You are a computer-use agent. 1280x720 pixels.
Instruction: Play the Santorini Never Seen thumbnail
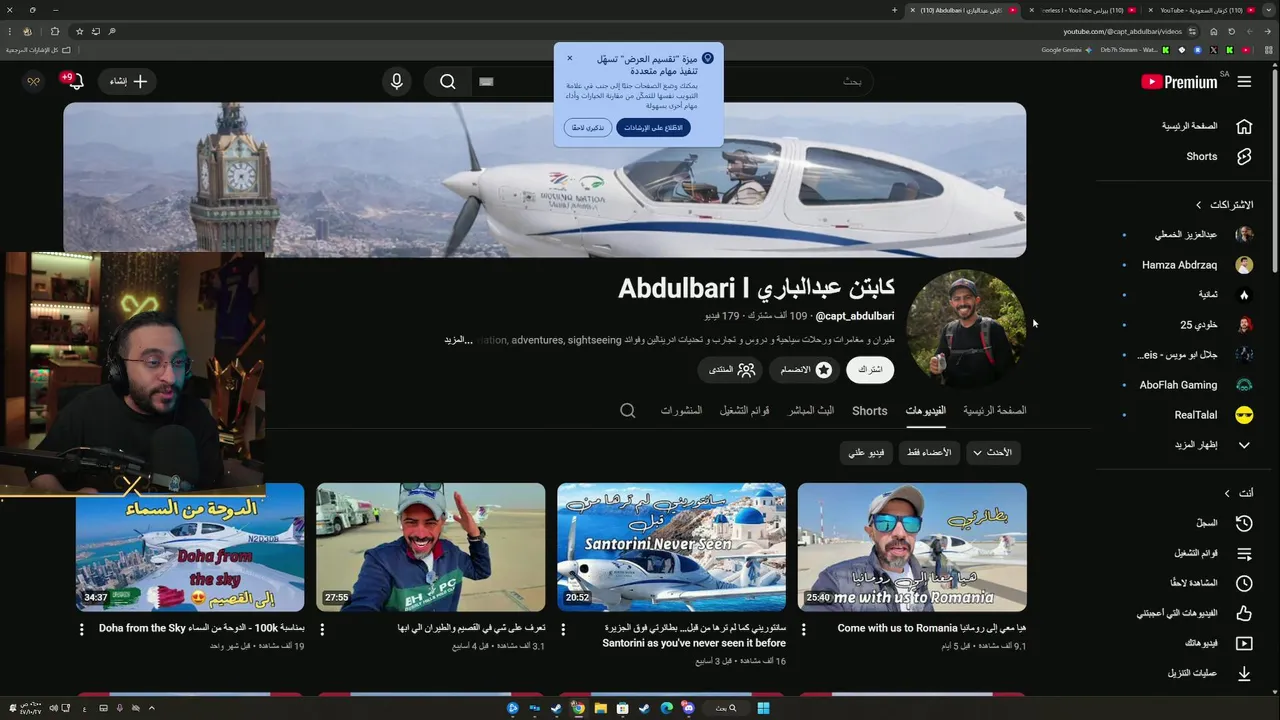tap(671, 547)
